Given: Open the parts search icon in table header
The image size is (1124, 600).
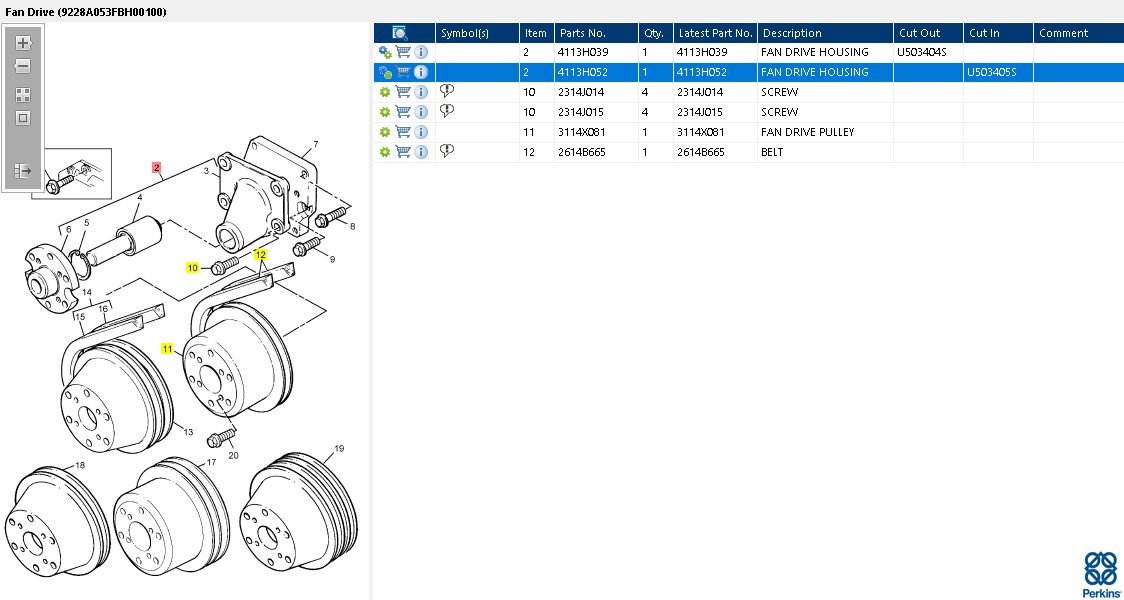Looking at the screenshot, I should point(399,33).
